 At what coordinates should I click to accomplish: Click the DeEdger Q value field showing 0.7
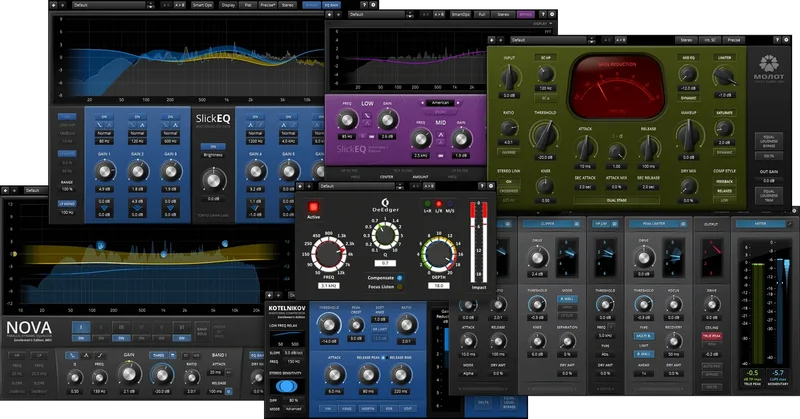(x=385, y=263)
